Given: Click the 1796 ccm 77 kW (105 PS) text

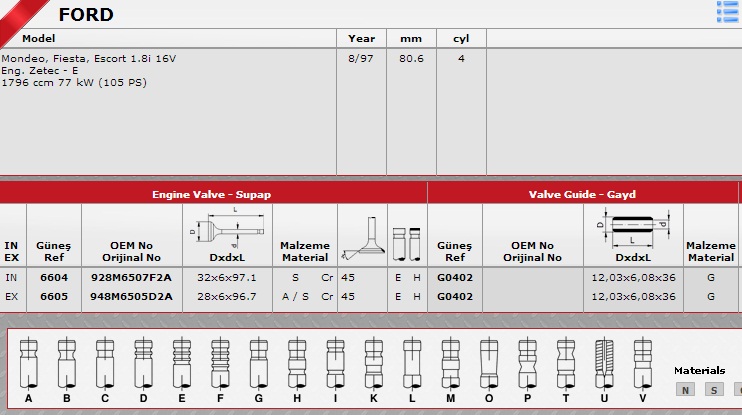Looking at the screenshot, I should coord(74,82).
